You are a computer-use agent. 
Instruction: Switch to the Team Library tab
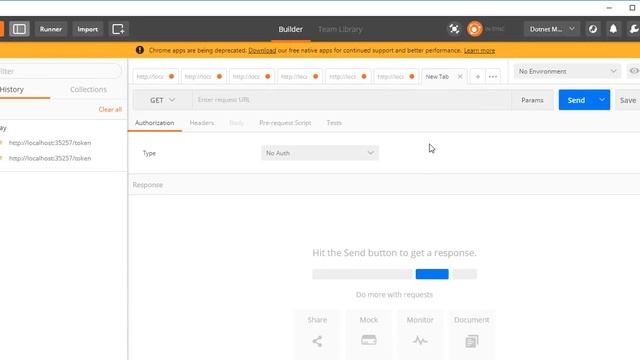point(340,29)
